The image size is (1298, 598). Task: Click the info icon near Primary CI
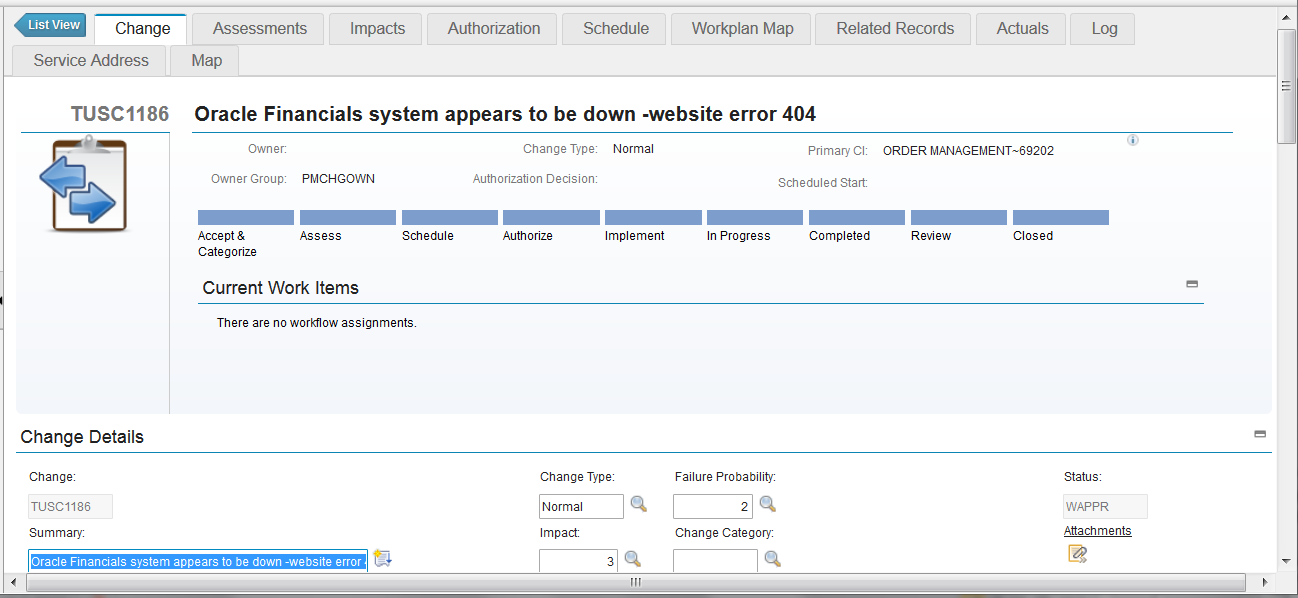point(1133,140)
